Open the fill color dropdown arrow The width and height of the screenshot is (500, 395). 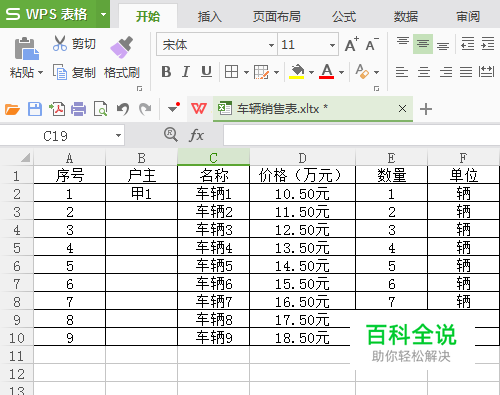(311, 72)
